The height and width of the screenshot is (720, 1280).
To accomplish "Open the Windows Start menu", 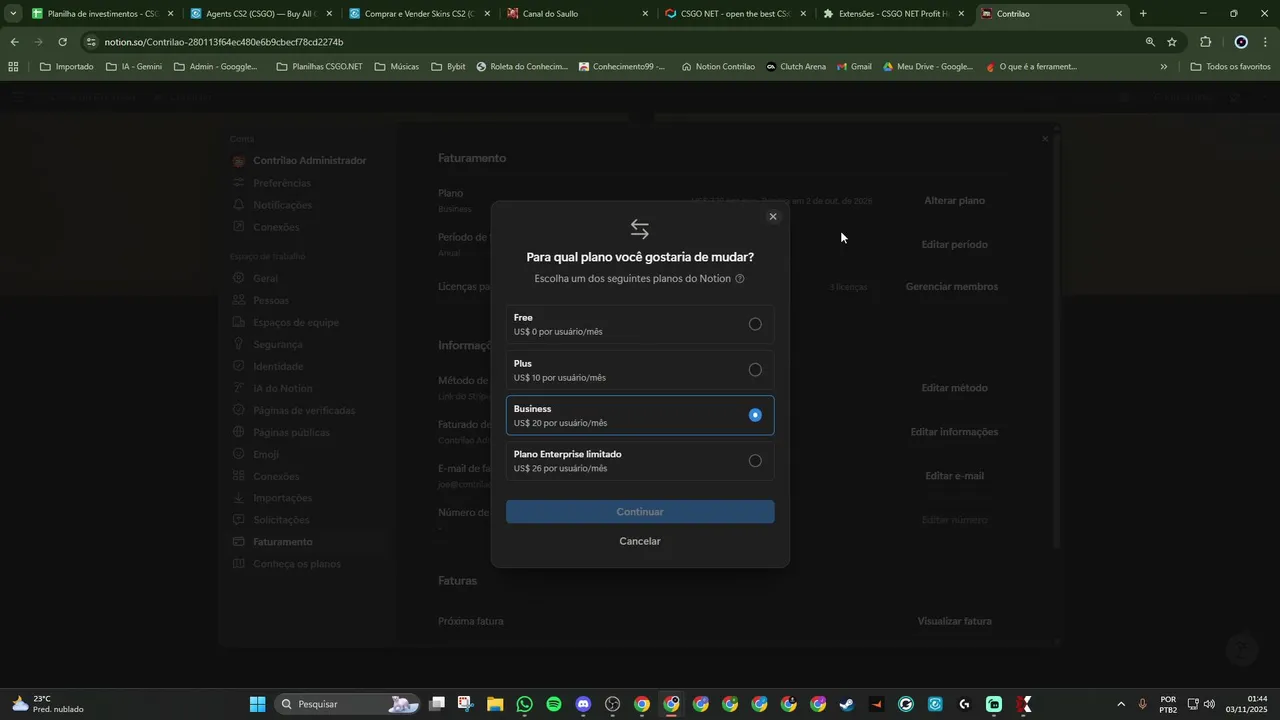I will coord(257,704).
